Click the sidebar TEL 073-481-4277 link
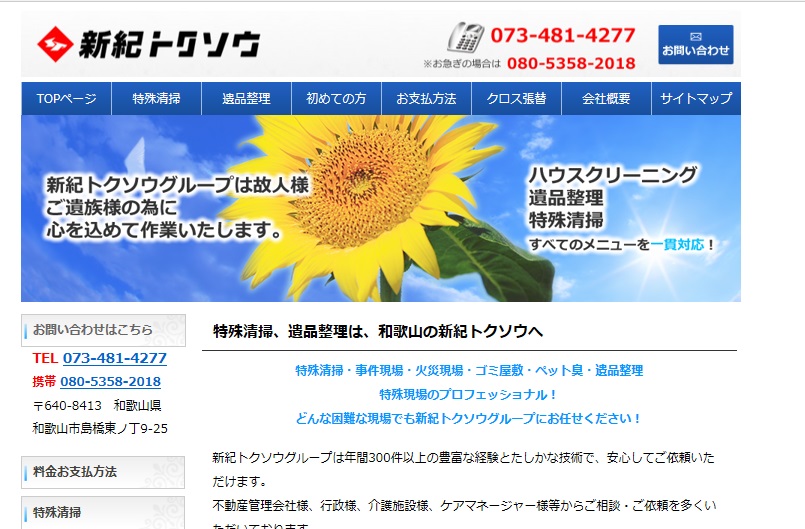The width and height of the screenshot is (805, 529). click(x=114, y=358)
